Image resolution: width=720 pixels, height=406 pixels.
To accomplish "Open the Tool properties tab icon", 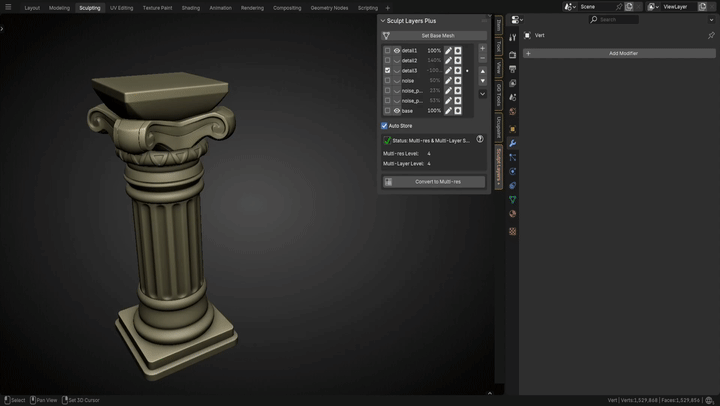I will (512, 38).
